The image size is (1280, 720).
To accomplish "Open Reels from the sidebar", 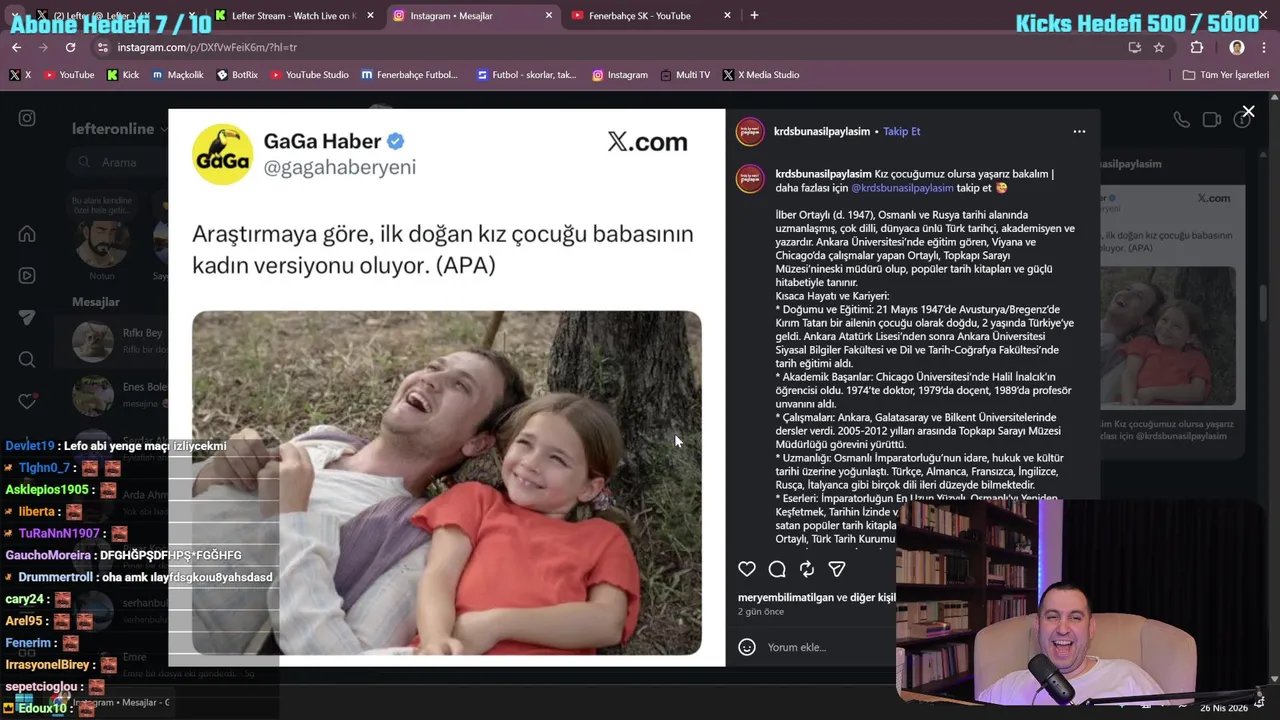I will (27, 276).
